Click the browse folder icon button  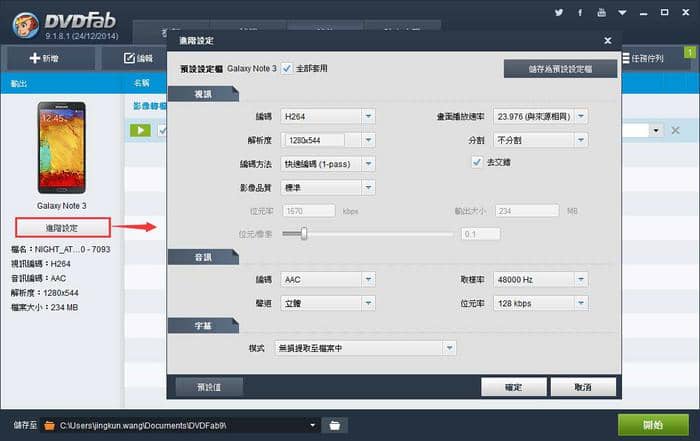[x=334, y=425]
